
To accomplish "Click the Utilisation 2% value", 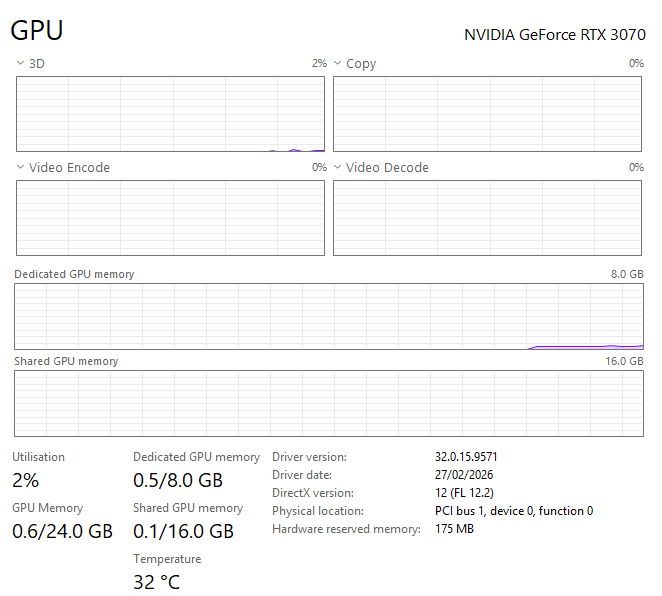I will [x=25, y=479].
